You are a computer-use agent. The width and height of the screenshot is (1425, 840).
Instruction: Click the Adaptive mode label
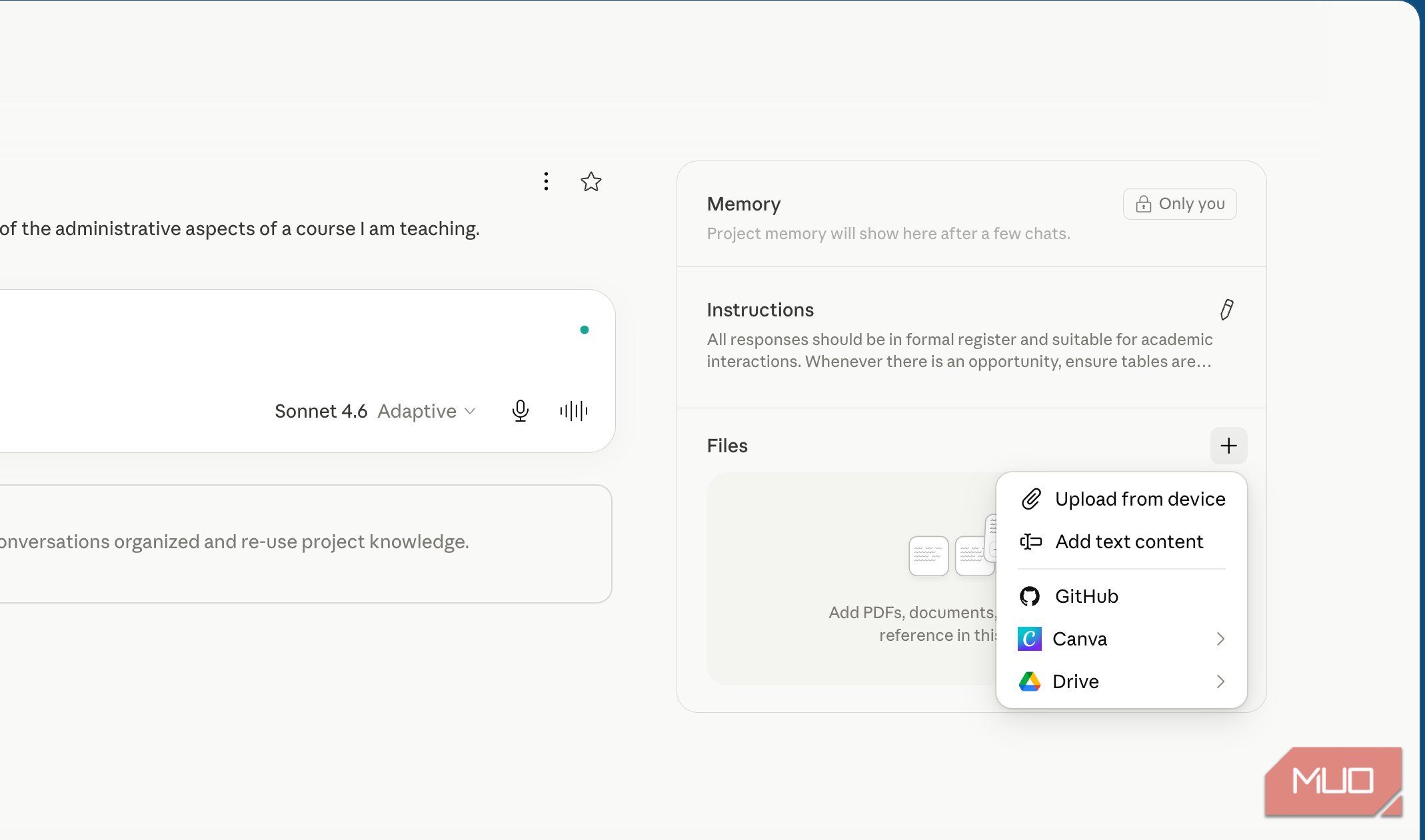click(x=417, y=411)
